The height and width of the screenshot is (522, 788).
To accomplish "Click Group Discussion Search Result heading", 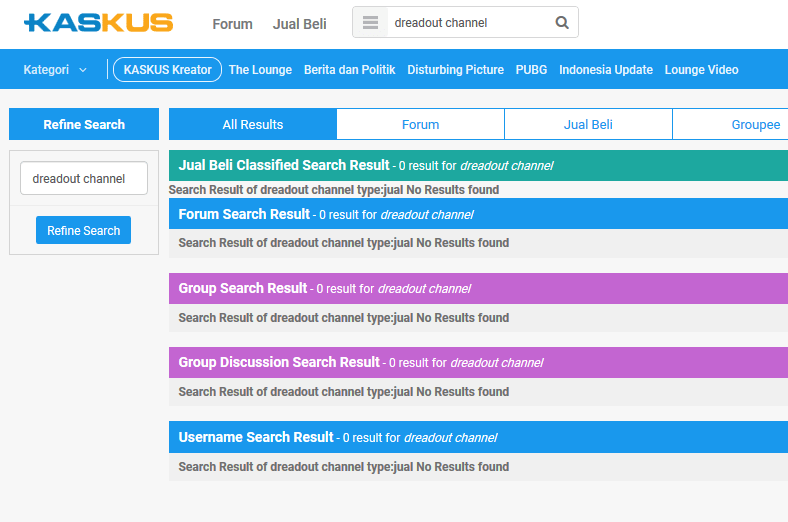I will click(x=279, y=362).
